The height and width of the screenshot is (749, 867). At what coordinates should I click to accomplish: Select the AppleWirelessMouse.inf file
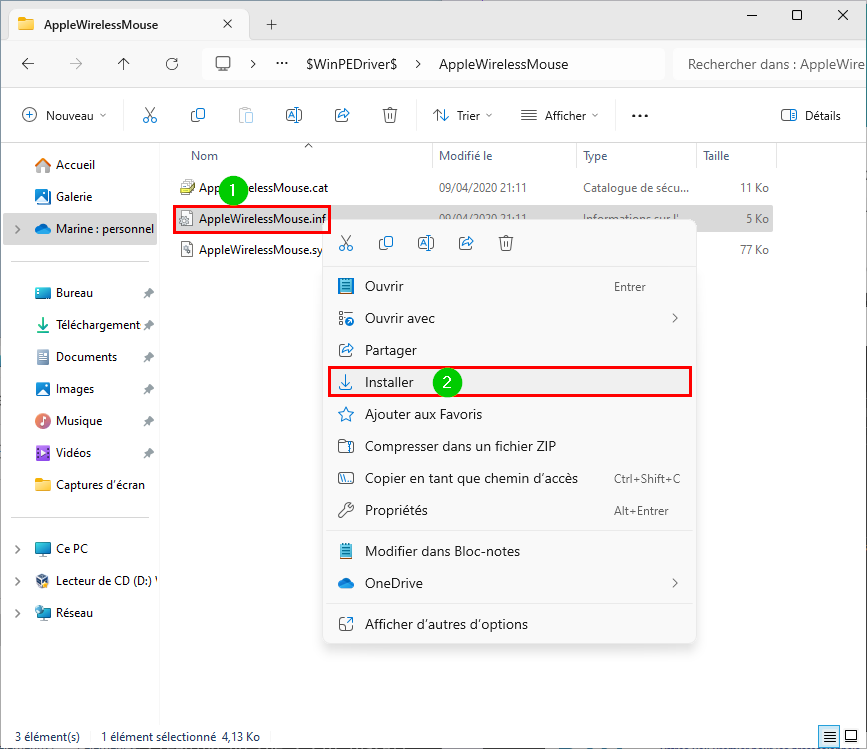pos(253,219)
